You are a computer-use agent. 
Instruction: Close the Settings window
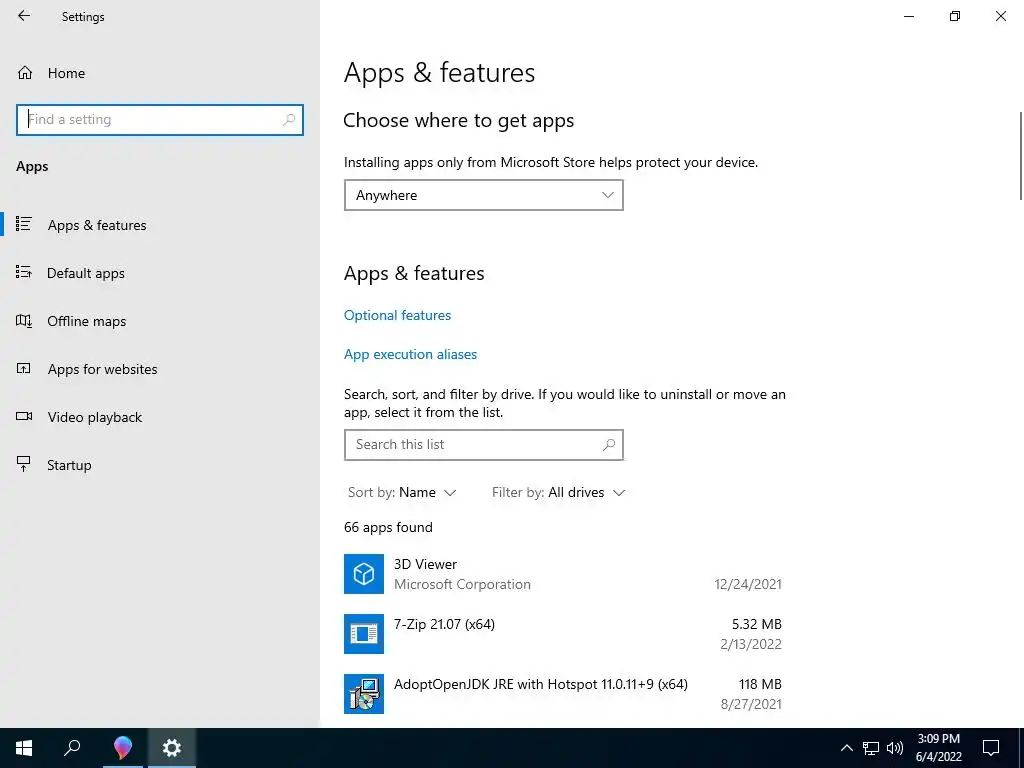[x=1000, y=16]
